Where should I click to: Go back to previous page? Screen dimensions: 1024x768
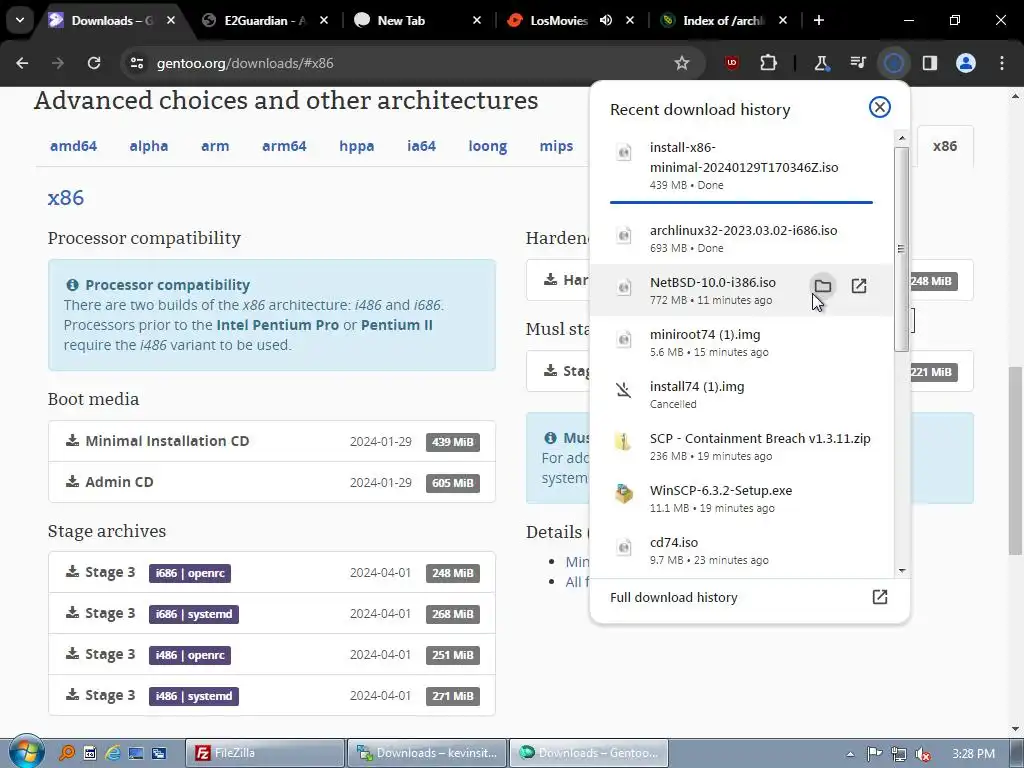pos(22,63)
